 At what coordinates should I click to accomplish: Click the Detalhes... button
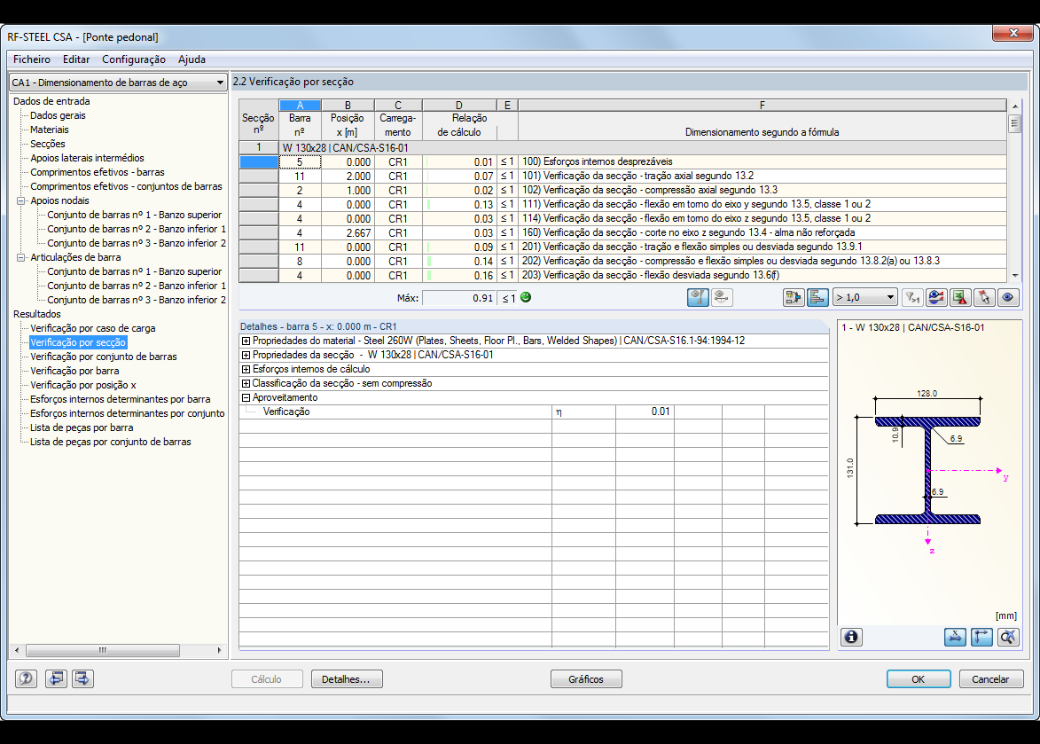(346, 679)
